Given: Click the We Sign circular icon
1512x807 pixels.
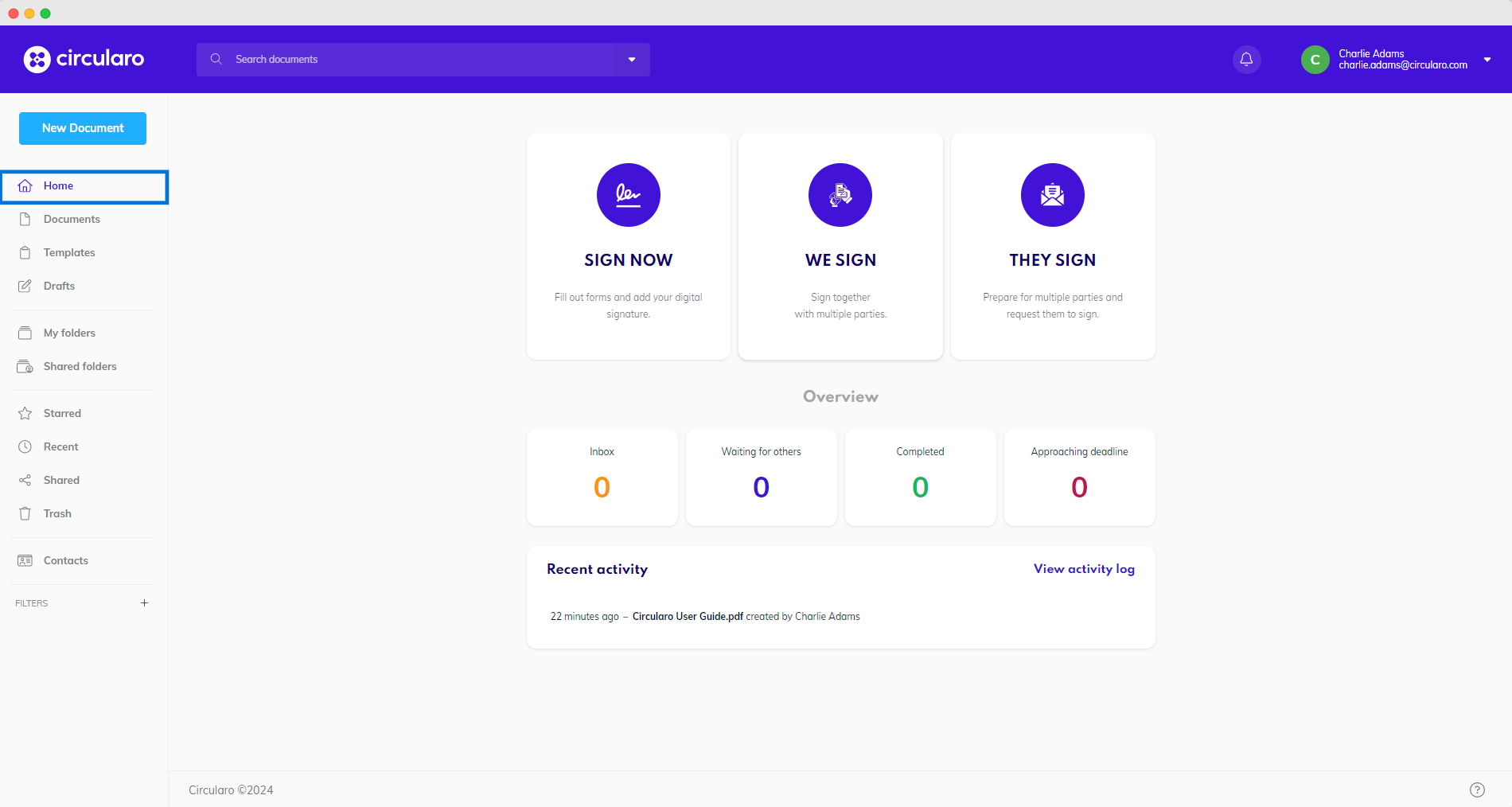Looking at the screenshot, I should pyautogui.click(x=840, y=195).
